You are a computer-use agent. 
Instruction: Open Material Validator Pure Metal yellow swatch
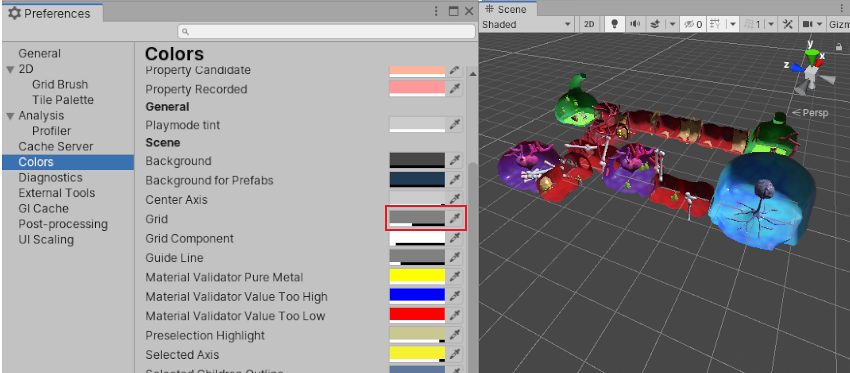tap(417, 277)
